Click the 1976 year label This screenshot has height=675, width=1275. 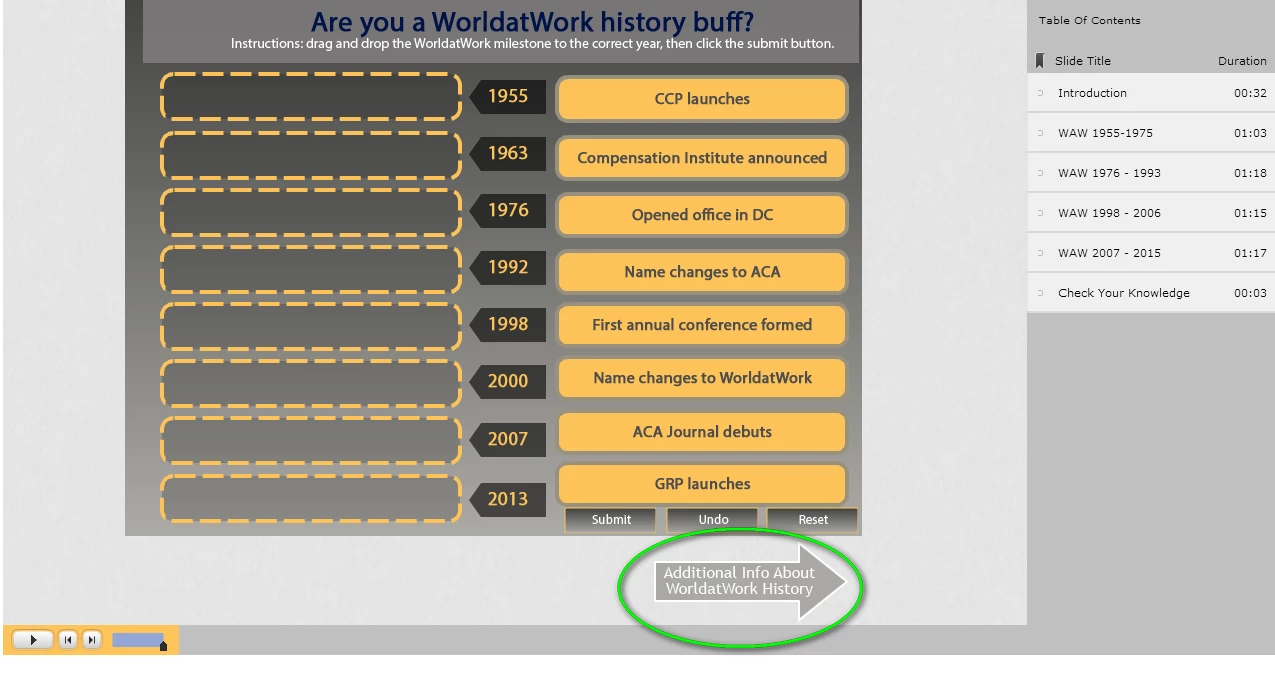(x=508, y=211)
